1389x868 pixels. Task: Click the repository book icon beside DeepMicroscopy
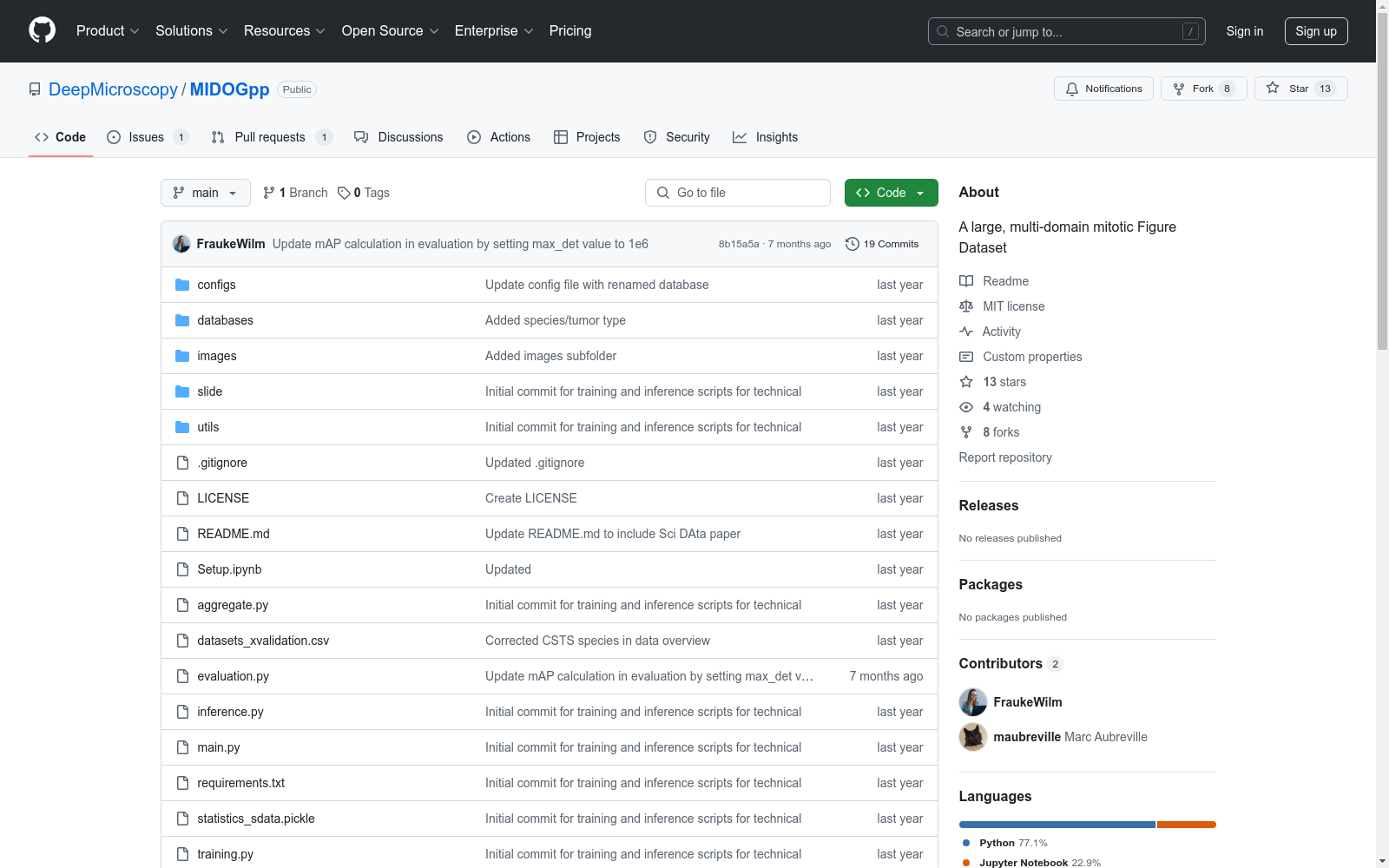35,89
